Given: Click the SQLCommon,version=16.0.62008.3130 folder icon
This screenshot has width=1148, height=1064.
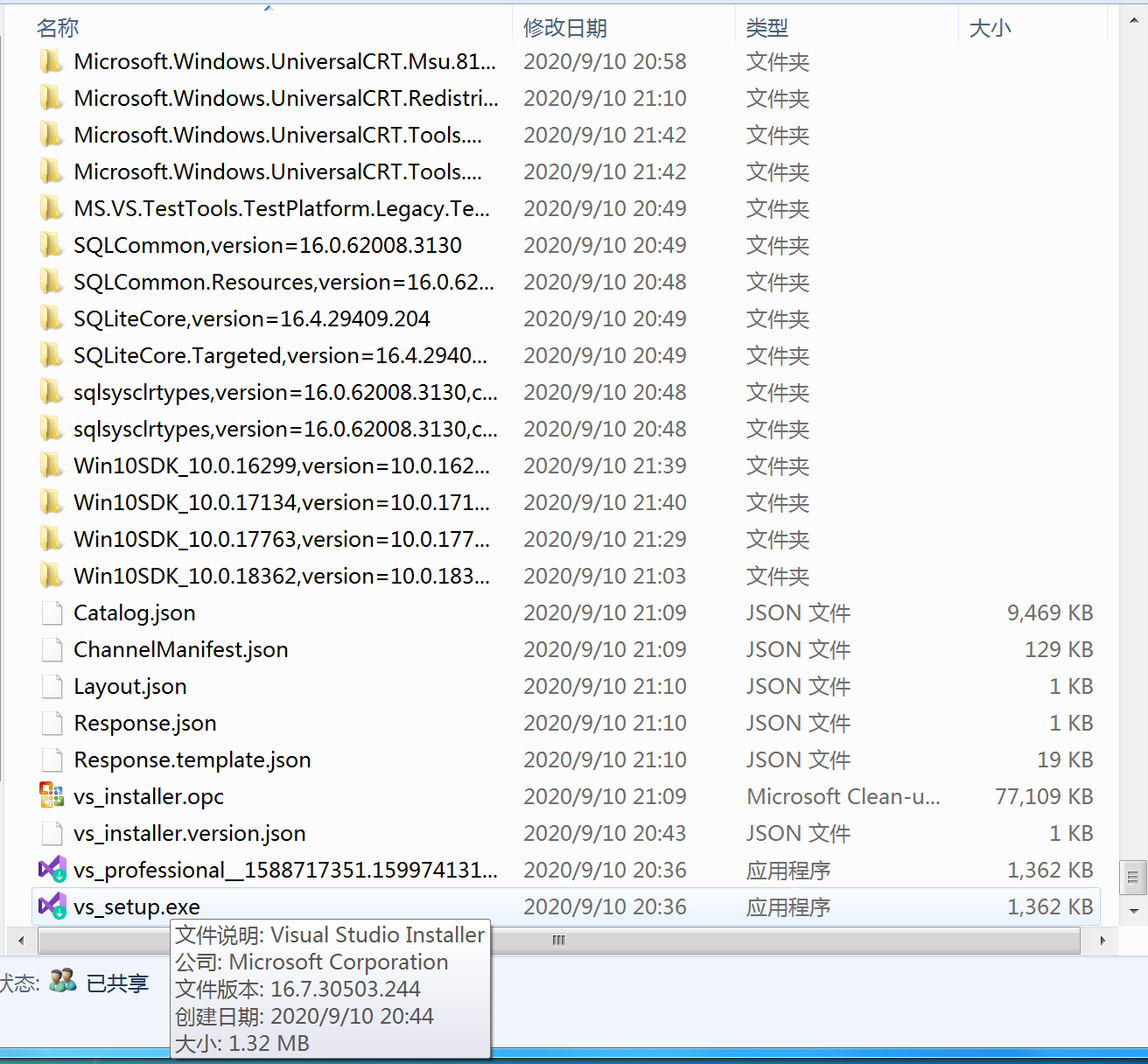Looking at the screenshot, I should tap(52, 245).
